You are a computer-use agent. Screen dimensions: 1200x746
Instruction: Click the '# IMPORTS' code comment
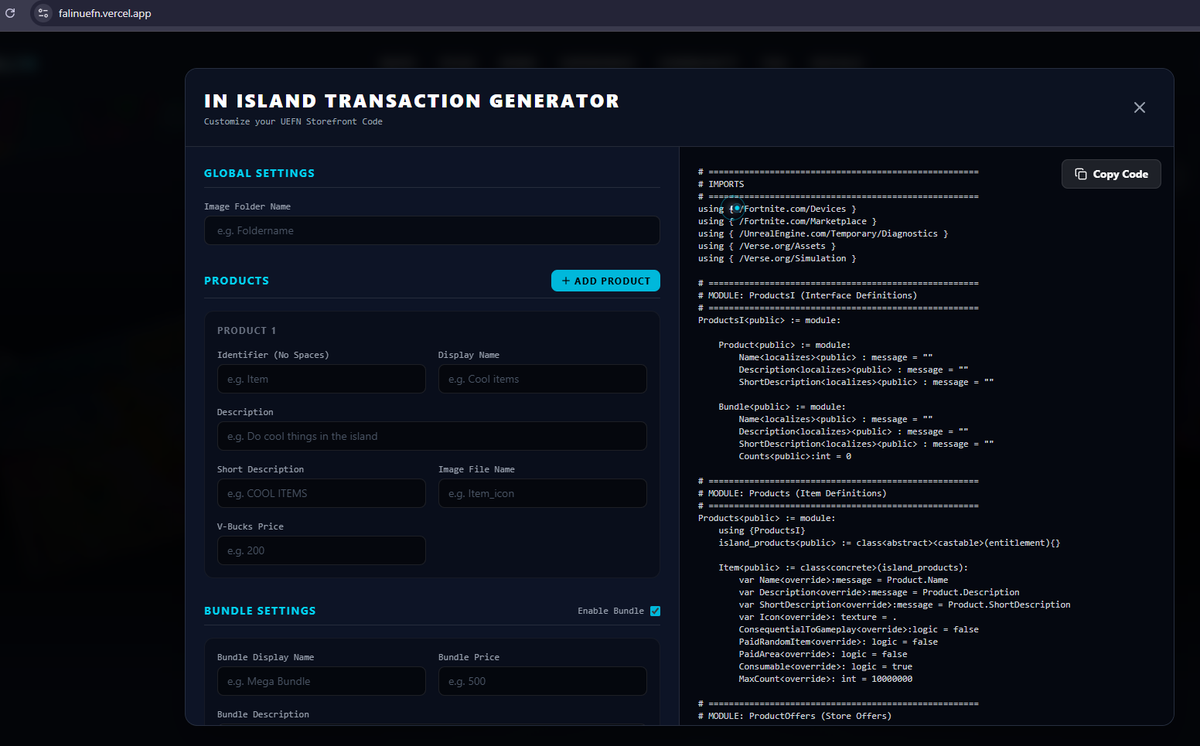(721, 184)
